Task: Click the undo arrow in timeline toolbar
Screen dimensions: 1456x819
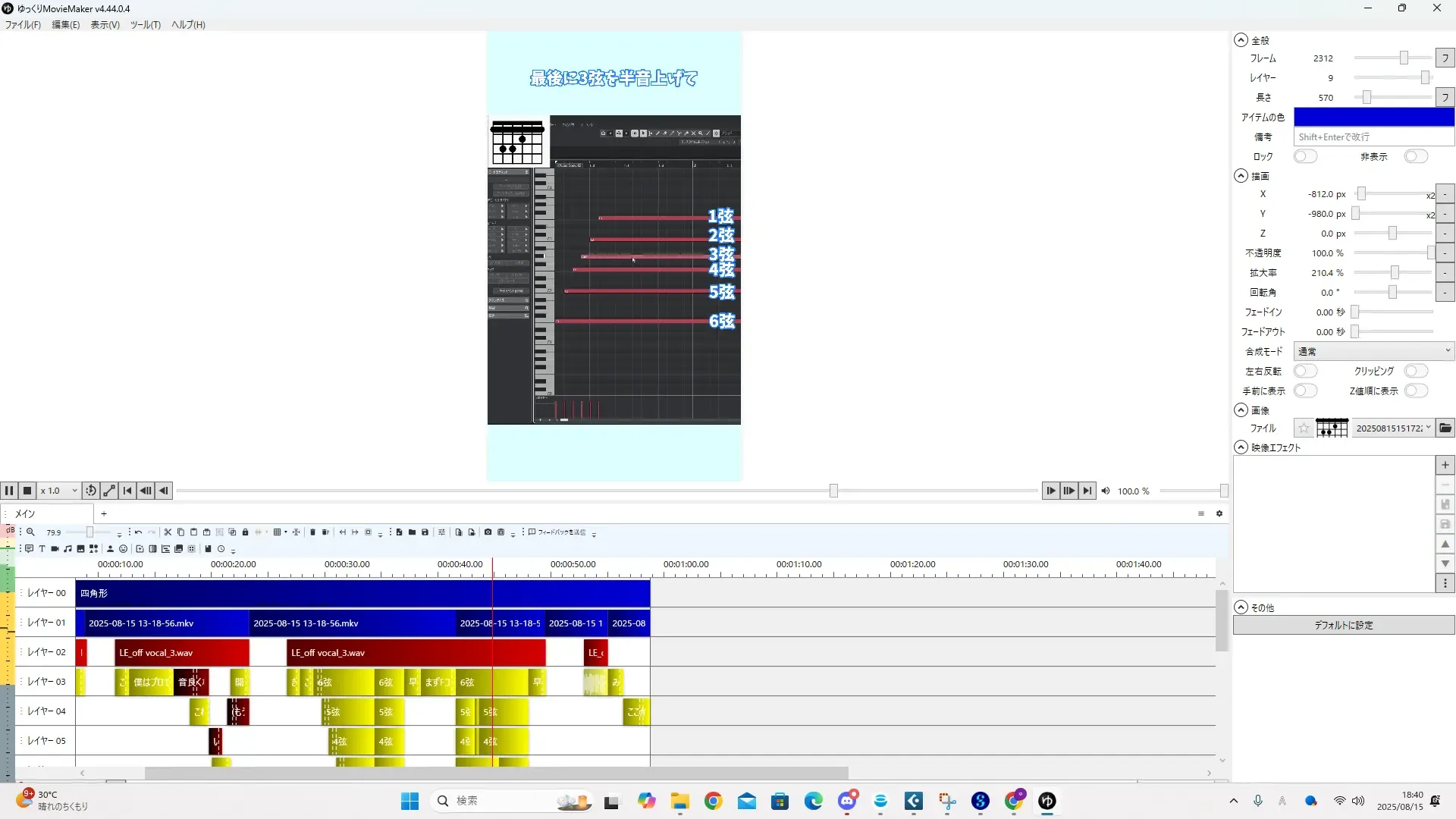Action: (x=138, y=532)
